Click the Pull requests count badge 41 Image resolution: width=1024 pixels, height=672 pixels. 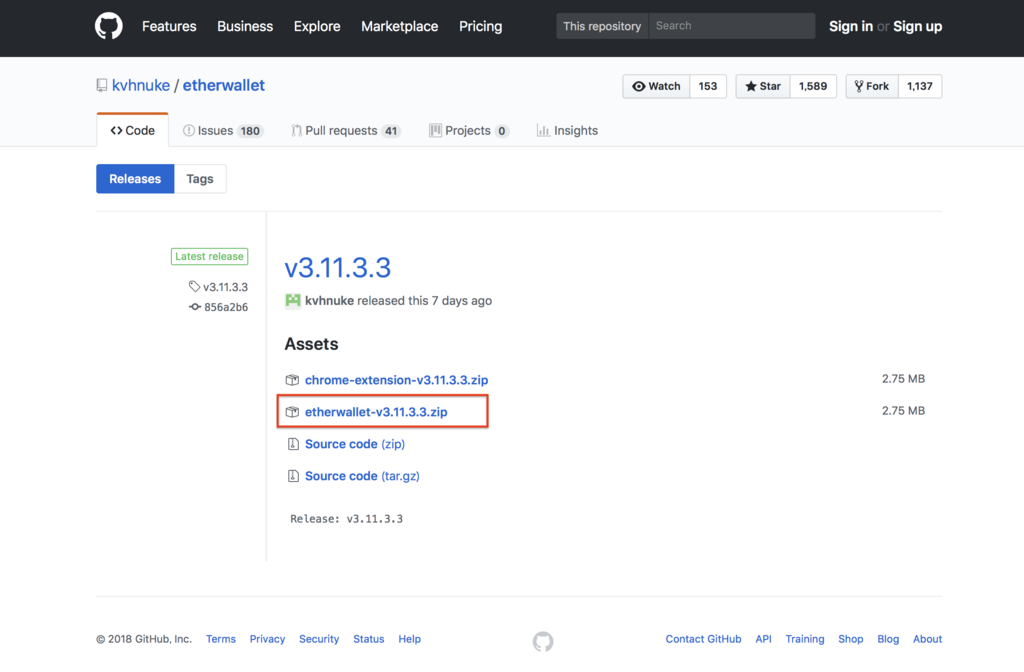(x=391, y=131)
